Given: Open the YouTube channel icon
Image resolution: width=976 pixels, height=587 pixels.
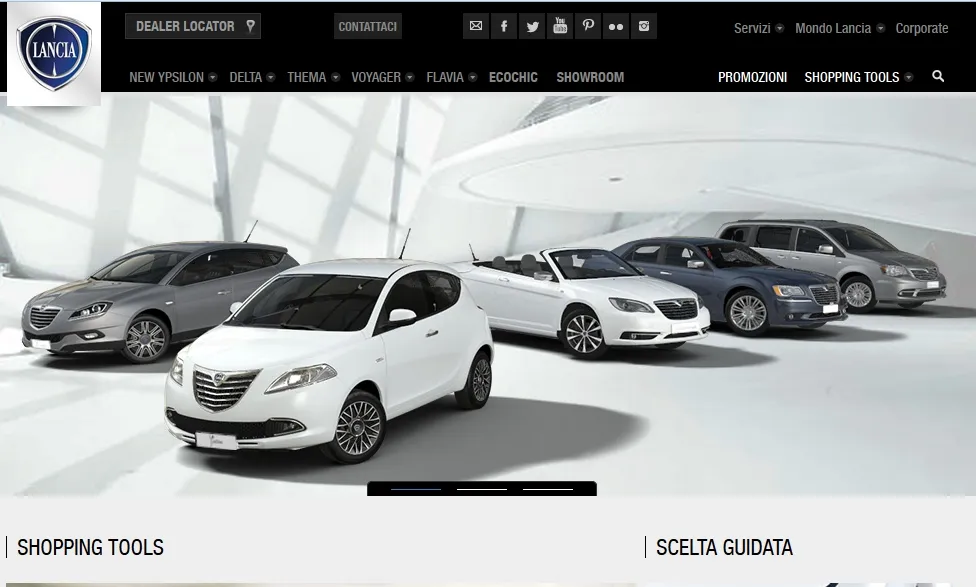Looking at the screenshot, I should 560,27.
